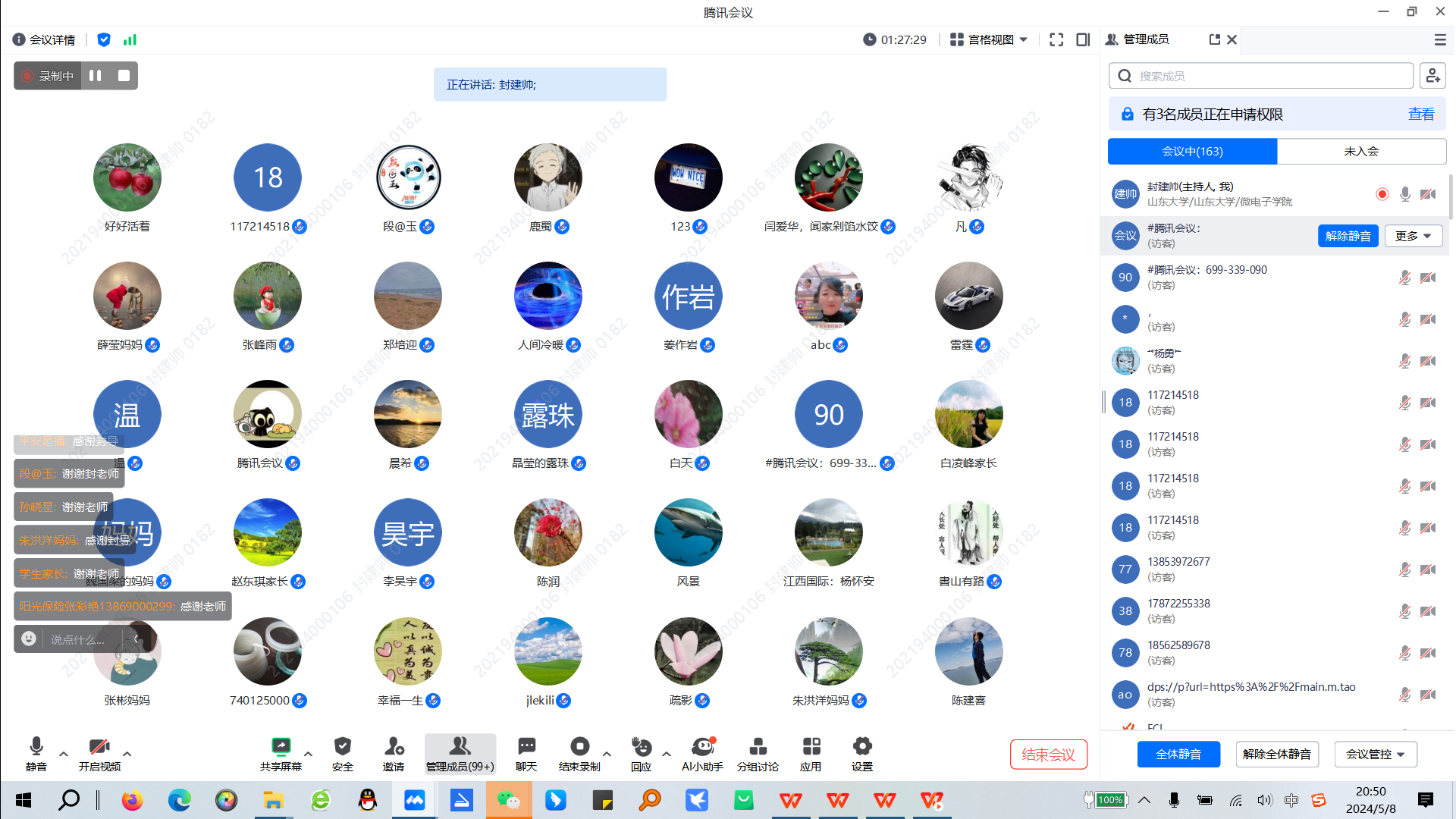
Task: Start screen sharing
Action: (281, 754)
